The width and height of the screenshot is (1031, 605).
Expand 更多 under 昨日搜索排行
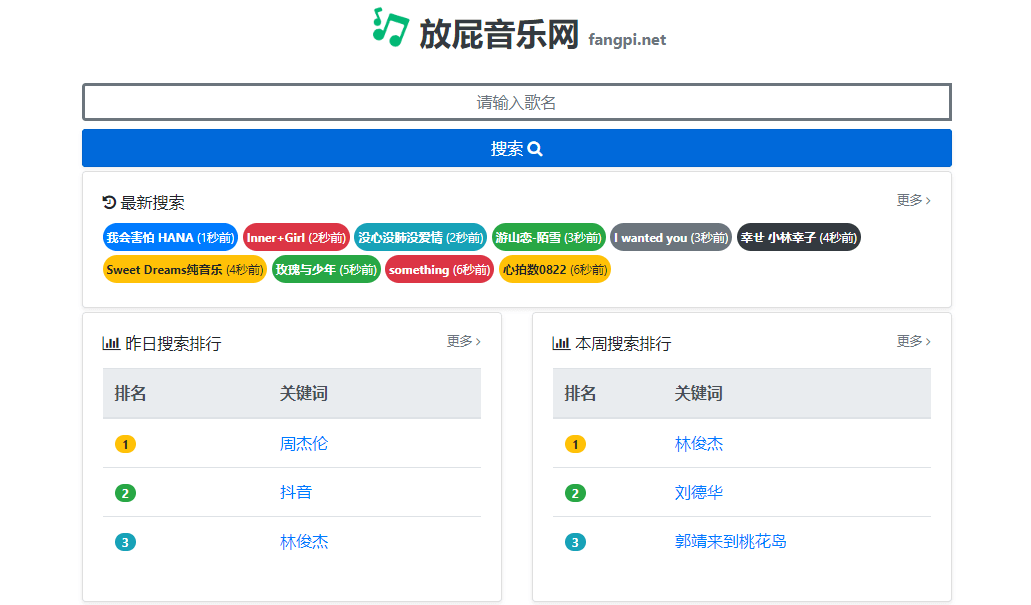click(461, 341)
